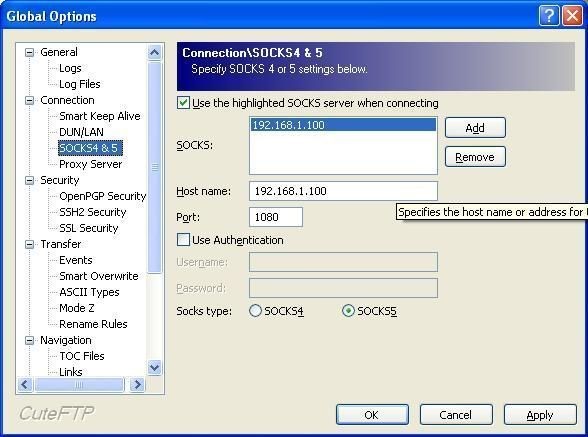588x437 pixels.
Task: Click the horizontal scroll right arrow
Action: [x=137, y=384]
